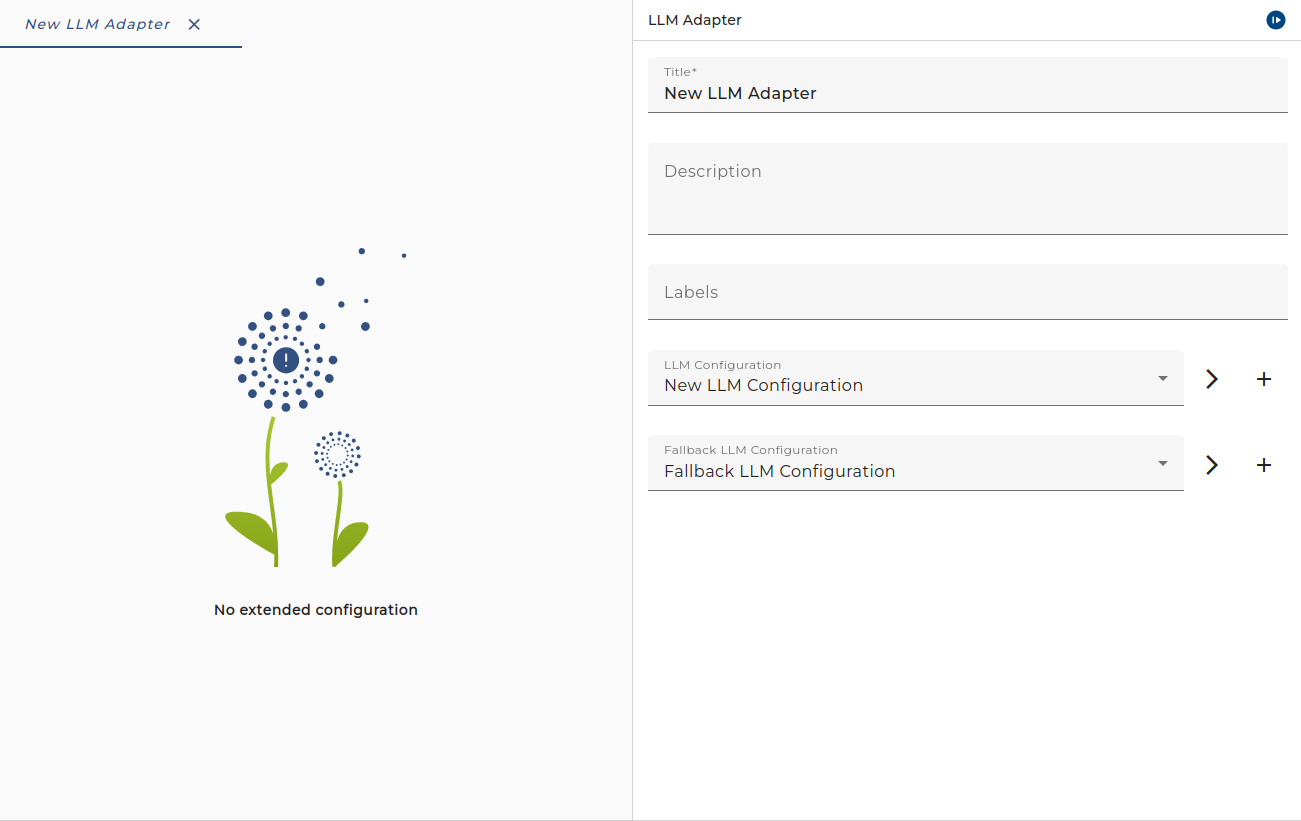Screen dimensions: 1301x821
Task: Open the selected LLM Configuration via its chevron
Action: (1212, 379)
